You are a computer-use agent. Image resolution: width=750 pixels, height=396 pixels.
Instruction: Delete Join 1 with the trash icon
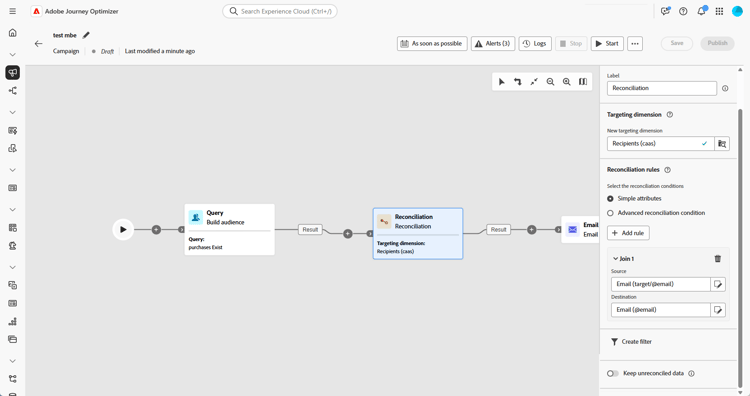pos(717,259)
